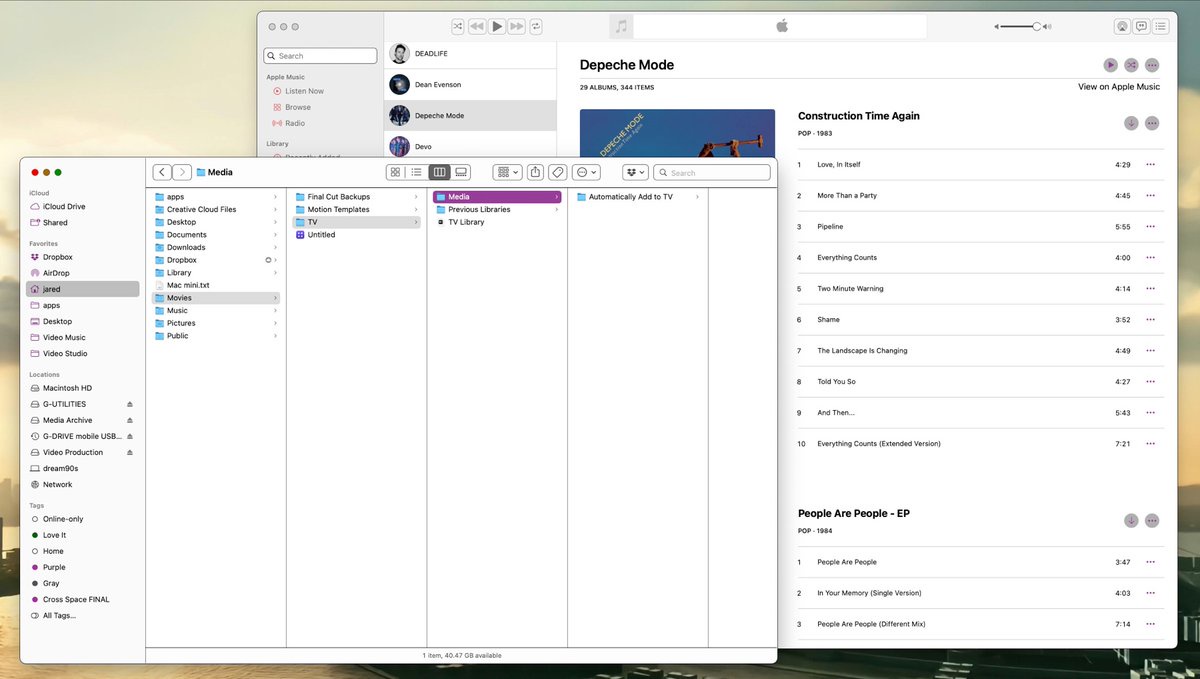Eject Video Production volume in Finder sidebar
Screen dimensions: 1200x679
pos(129,452)
